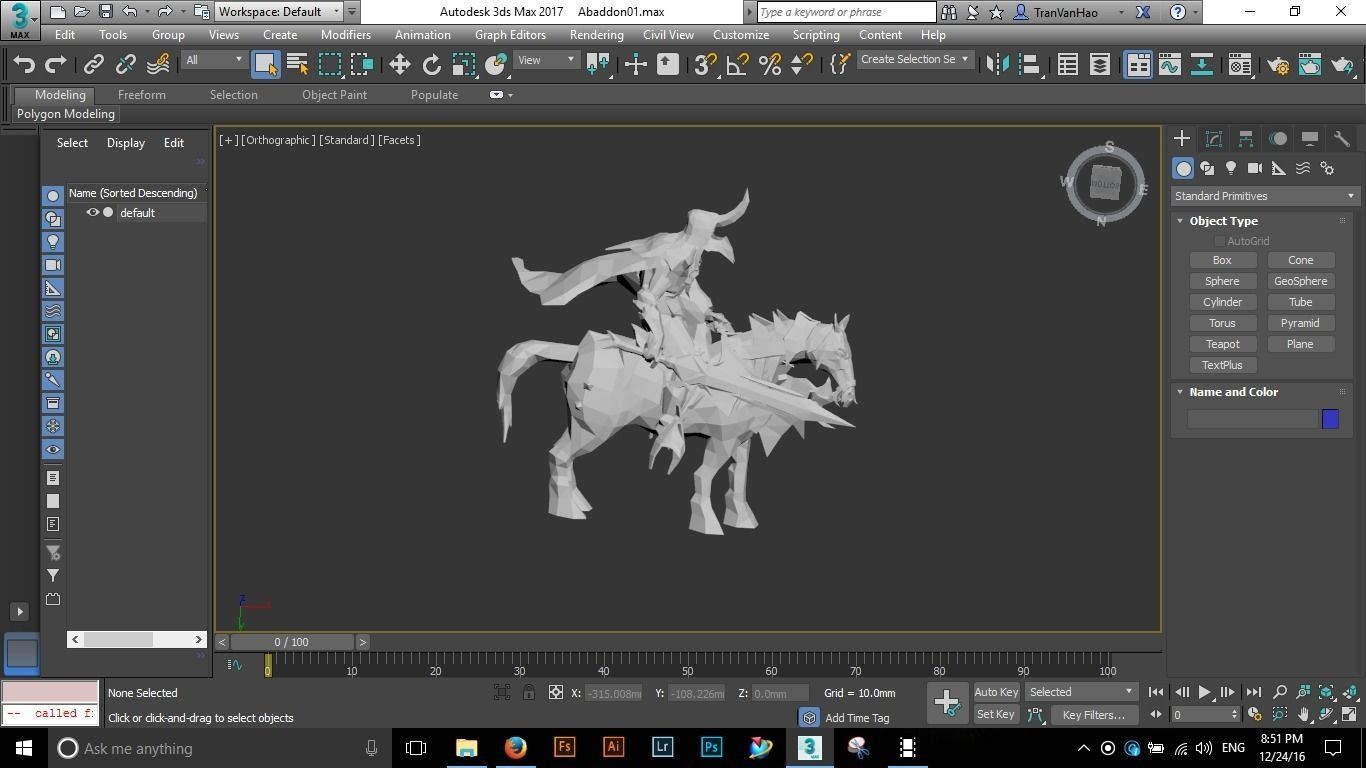Switch to Lights category in Create panel
The image size is (1366, 768).
pos(1231,168)
